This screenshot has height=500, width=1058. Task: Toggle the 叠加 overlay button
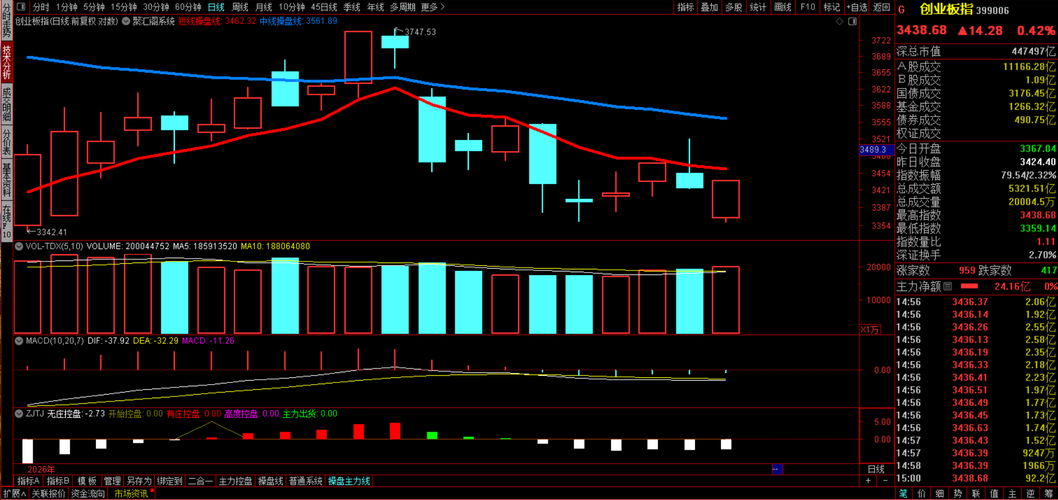709,7
